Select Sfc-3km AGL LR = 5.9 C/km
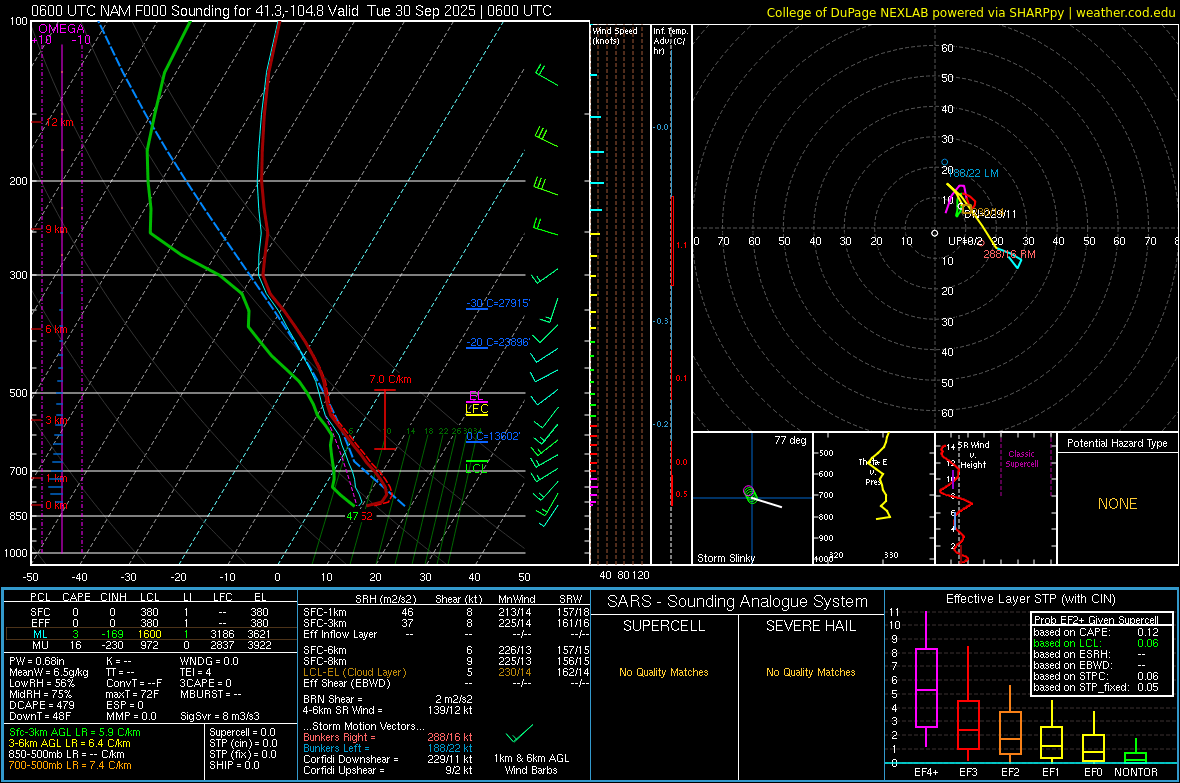Screen dimensions: 1180x783 point(75,732)
